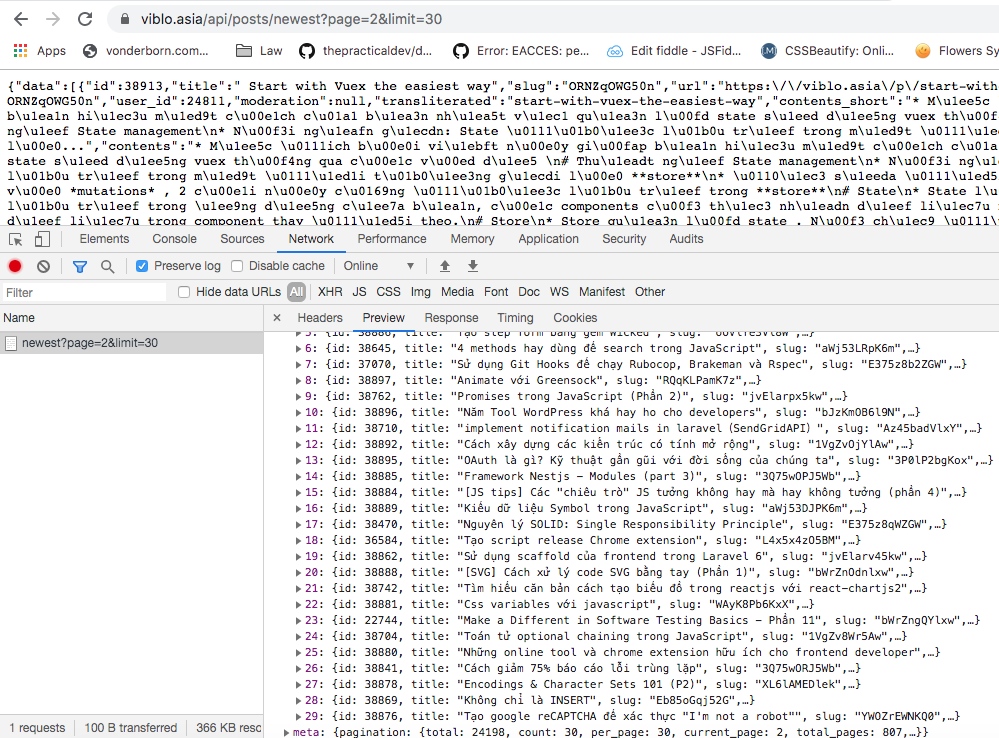Stop recording network log

coord(15,266)
